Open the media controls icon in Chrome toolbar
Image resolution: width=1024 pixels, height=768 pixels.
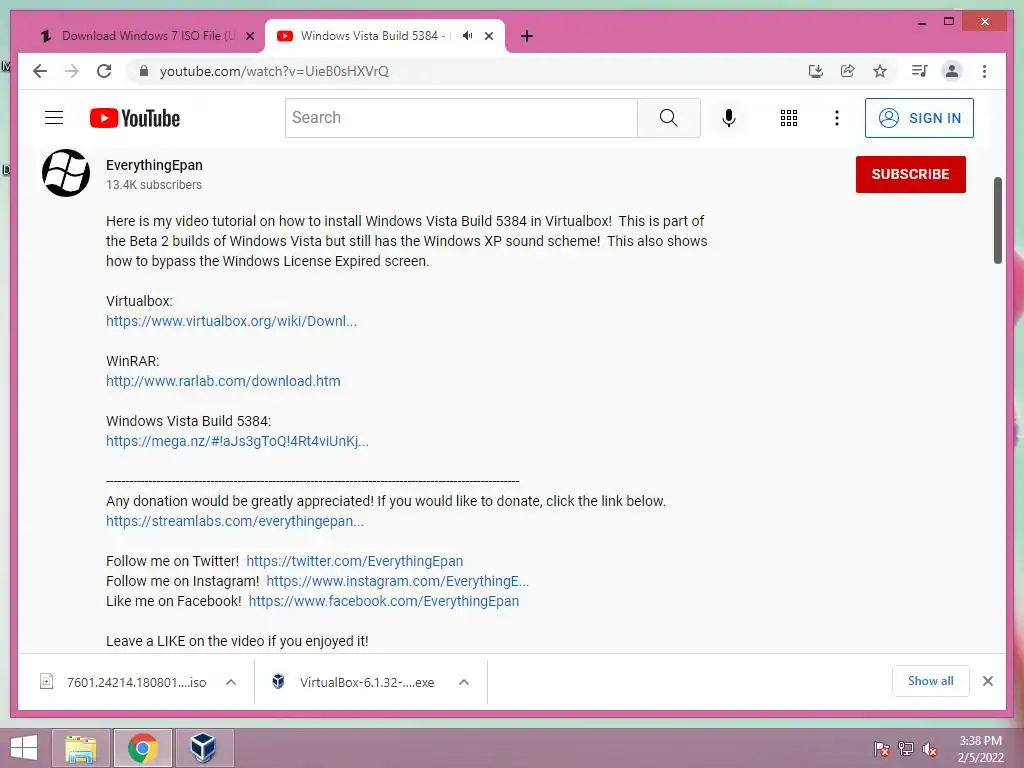[920, 71]
